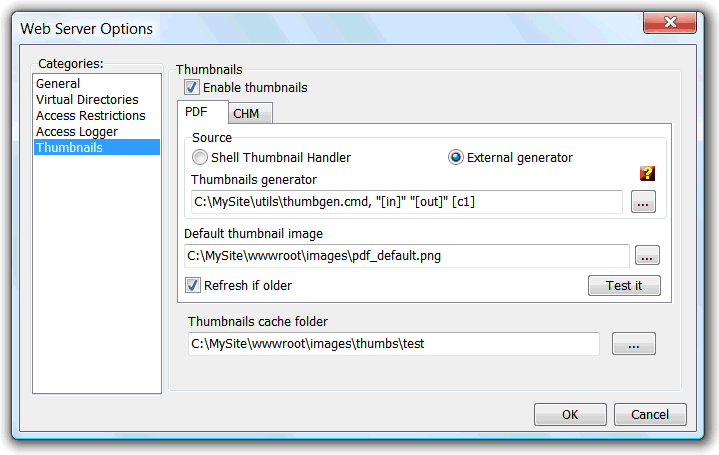This screenshot has width=719, height=455.
Task: Browse for thumbnails cache folder
Action: coord(634,344)
